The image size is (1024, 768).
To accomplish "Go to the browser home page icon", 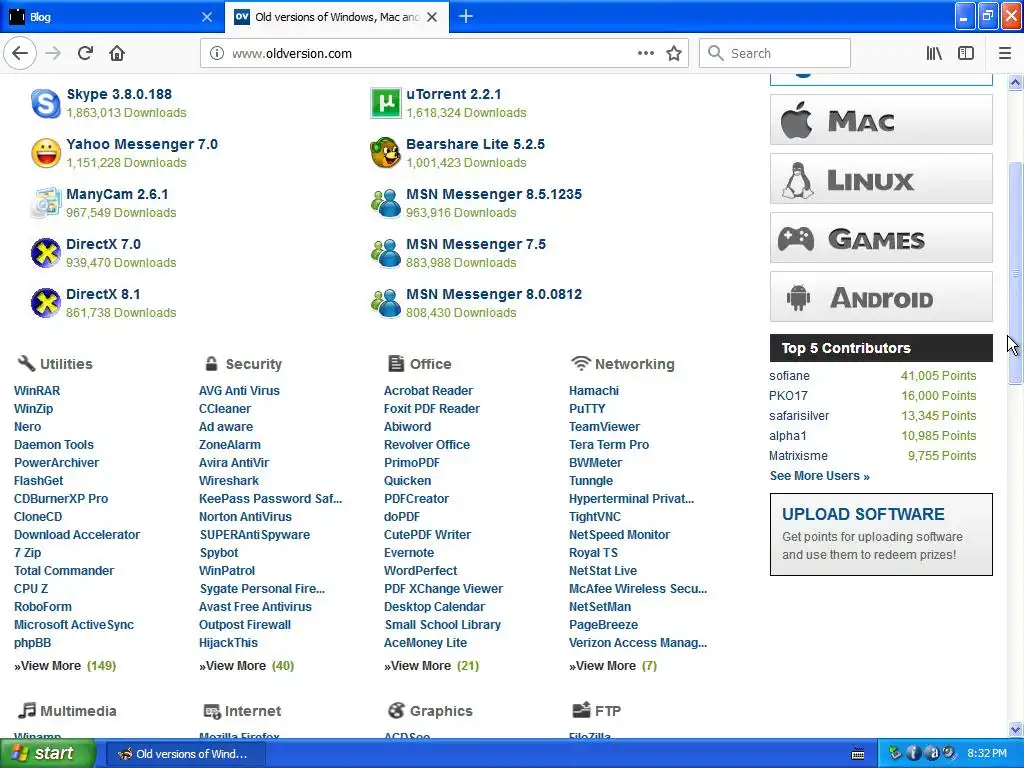I will click(117, 53).
